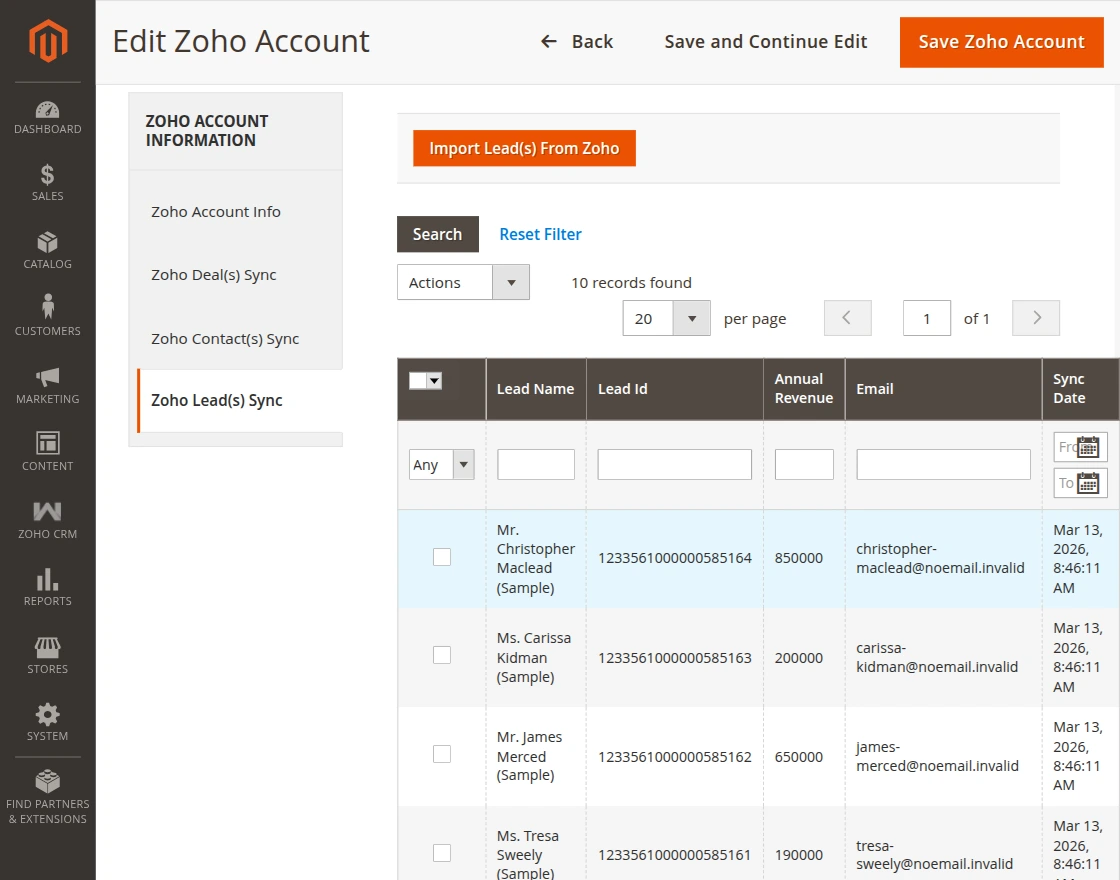Click lead id 1233561000000585161
The width and height of the screenshot is (1120, 880).
(x=674, y=855)
